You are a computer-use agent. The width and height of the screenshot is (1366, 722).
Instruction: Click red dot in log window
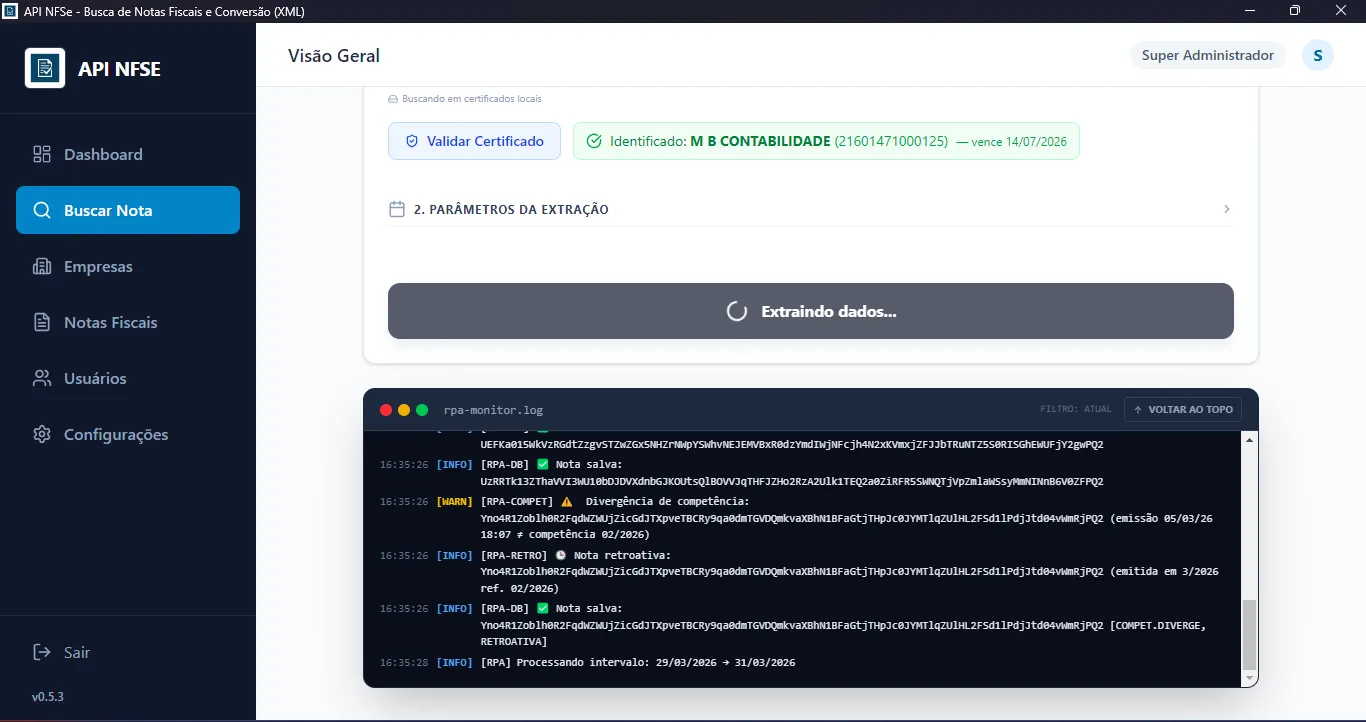(x=386, y=410)
